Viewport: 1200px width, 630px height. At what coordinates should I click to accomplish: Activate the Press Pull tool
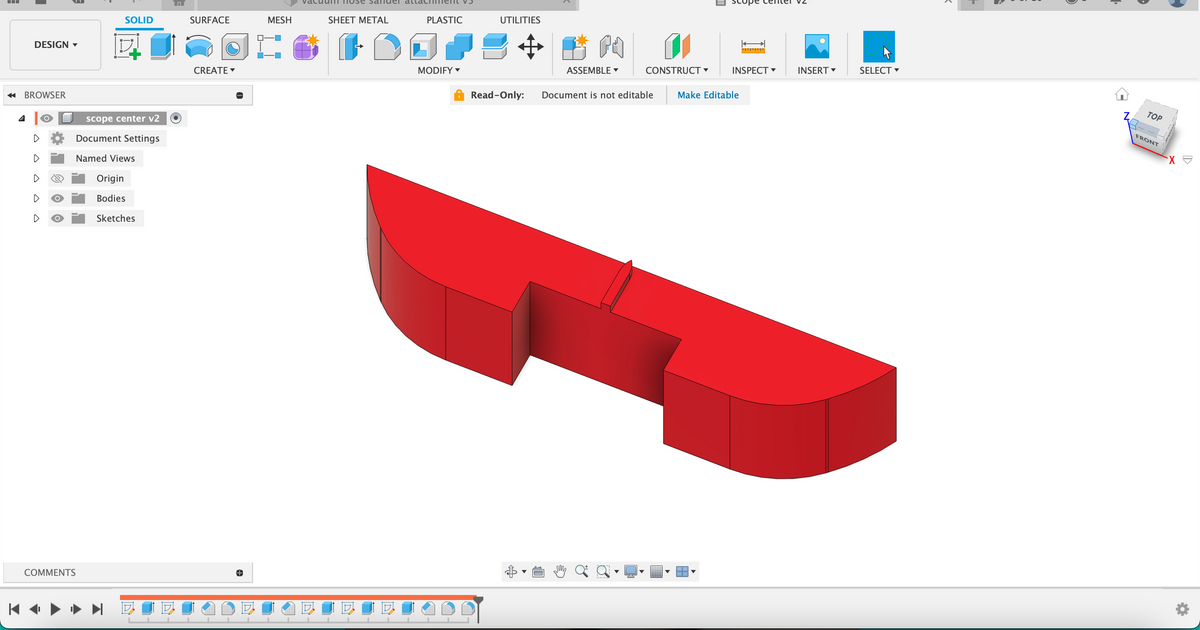[x=350, y=46]
